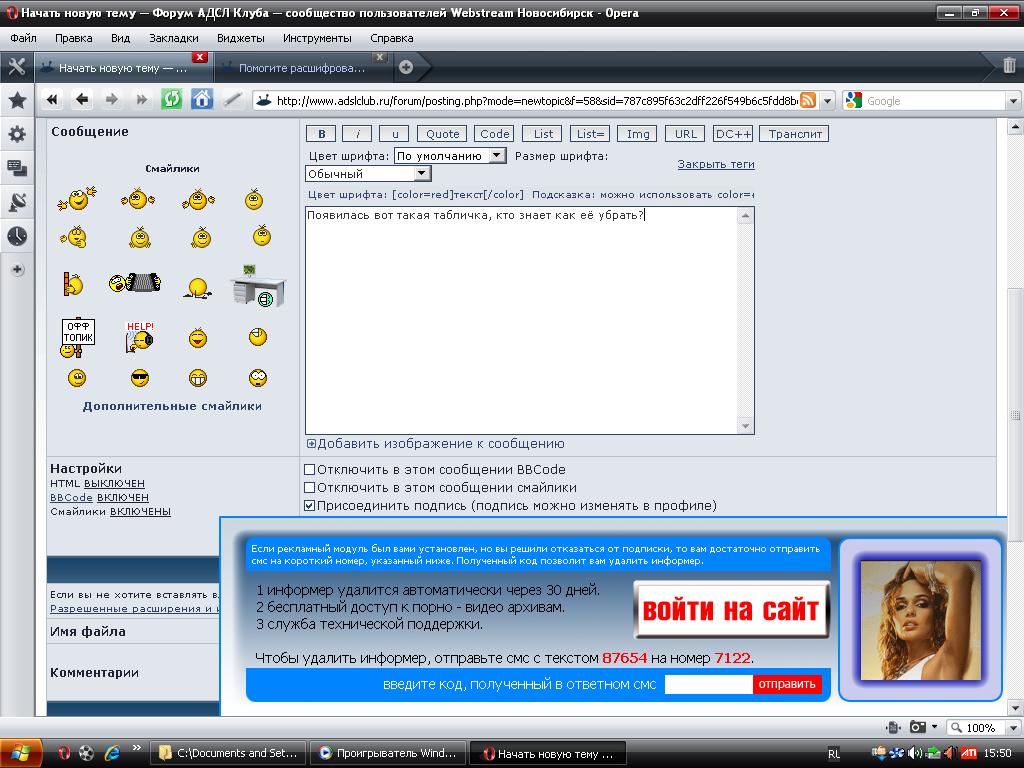Click the Reload page toolbar icon
This screenshot has height=768, width=1024.
(x=171, y=99)
